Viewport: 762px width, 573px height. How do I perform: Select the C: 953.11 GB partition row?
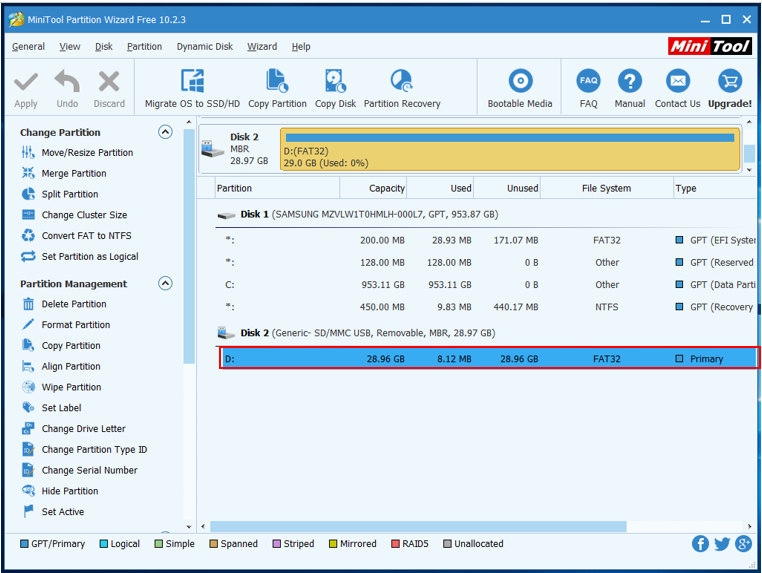point(486,285)
